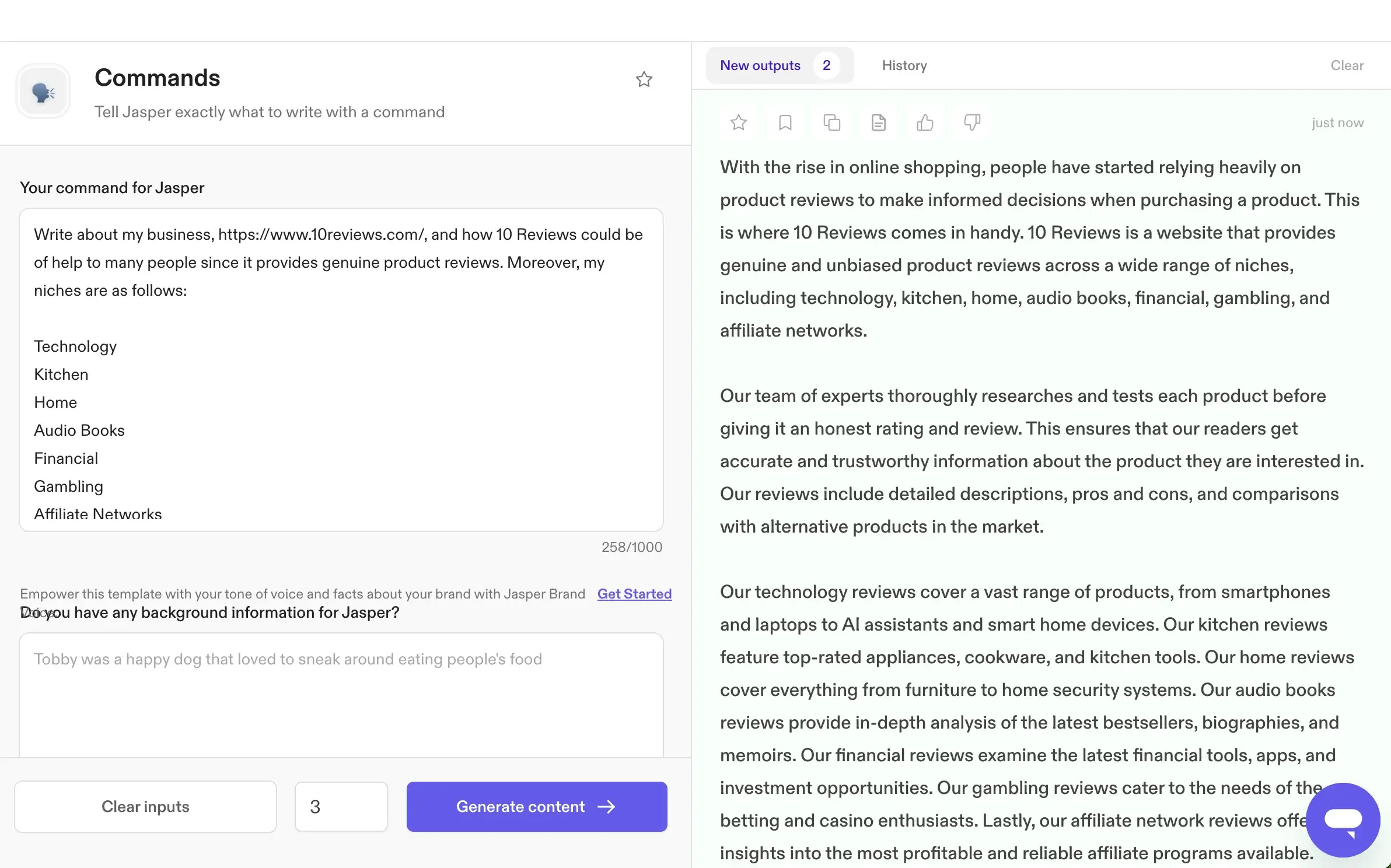Click 'Financial' line in command
Viewport: 1391px width, 868px height.
(x=66, y=459)
